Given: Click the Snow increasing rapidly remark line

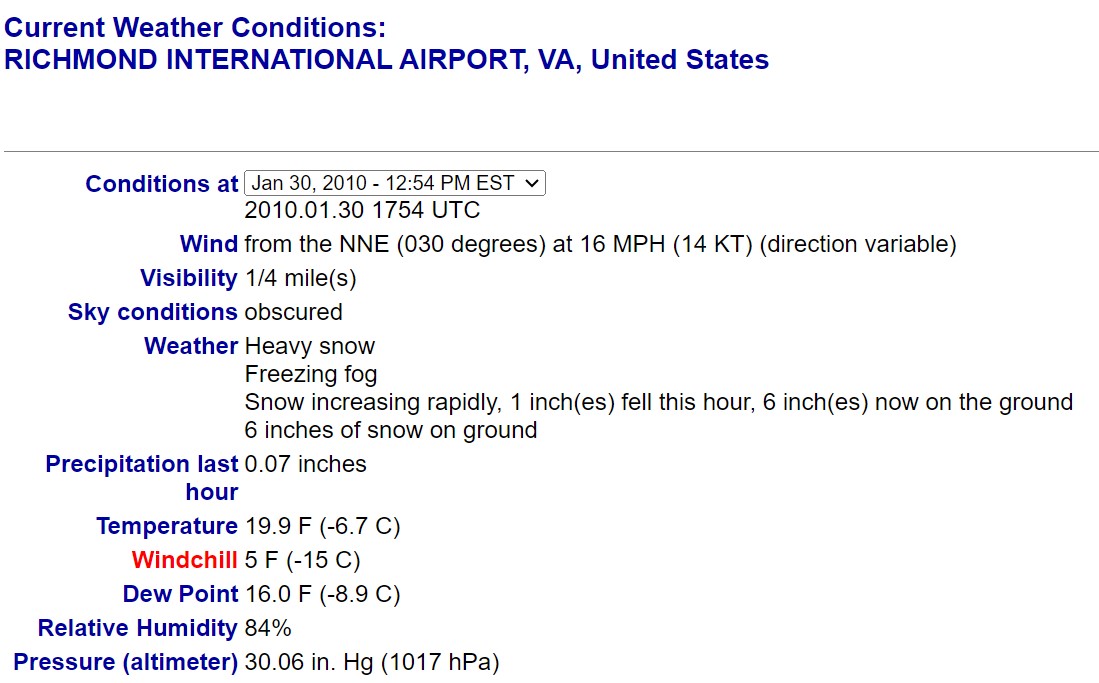Looking at the screenshot, I should [659, 403].
